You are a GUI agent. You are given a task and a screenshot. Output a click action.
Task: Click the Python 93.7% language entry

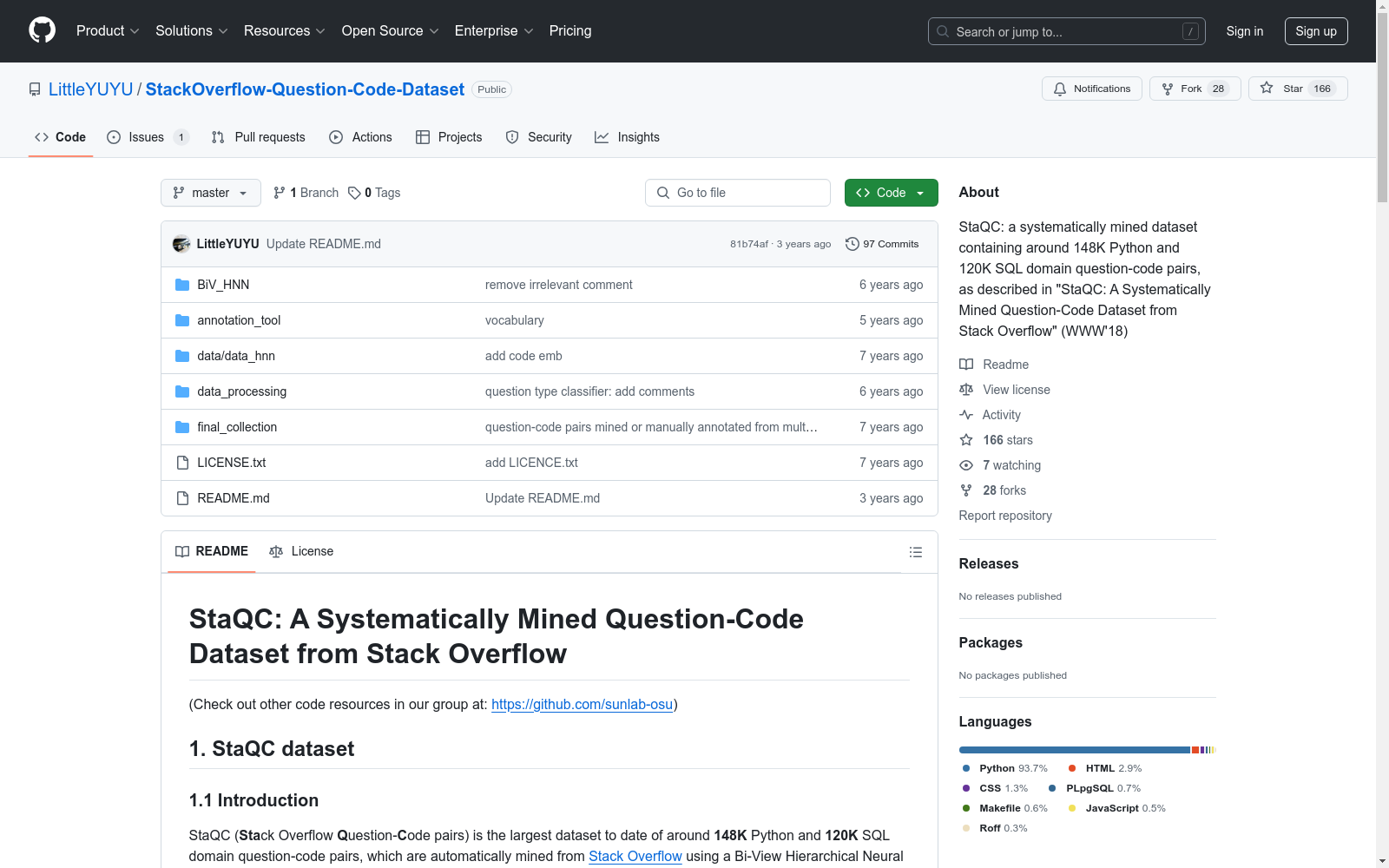coord(1004,768)
